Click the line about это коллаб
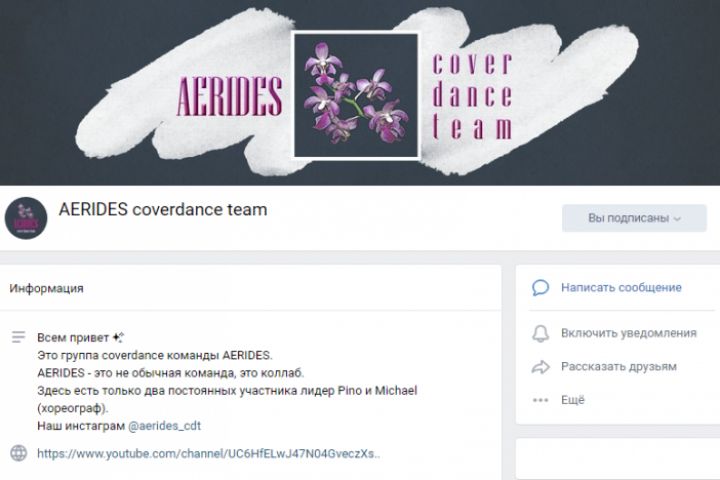 (x=170, y=373)
